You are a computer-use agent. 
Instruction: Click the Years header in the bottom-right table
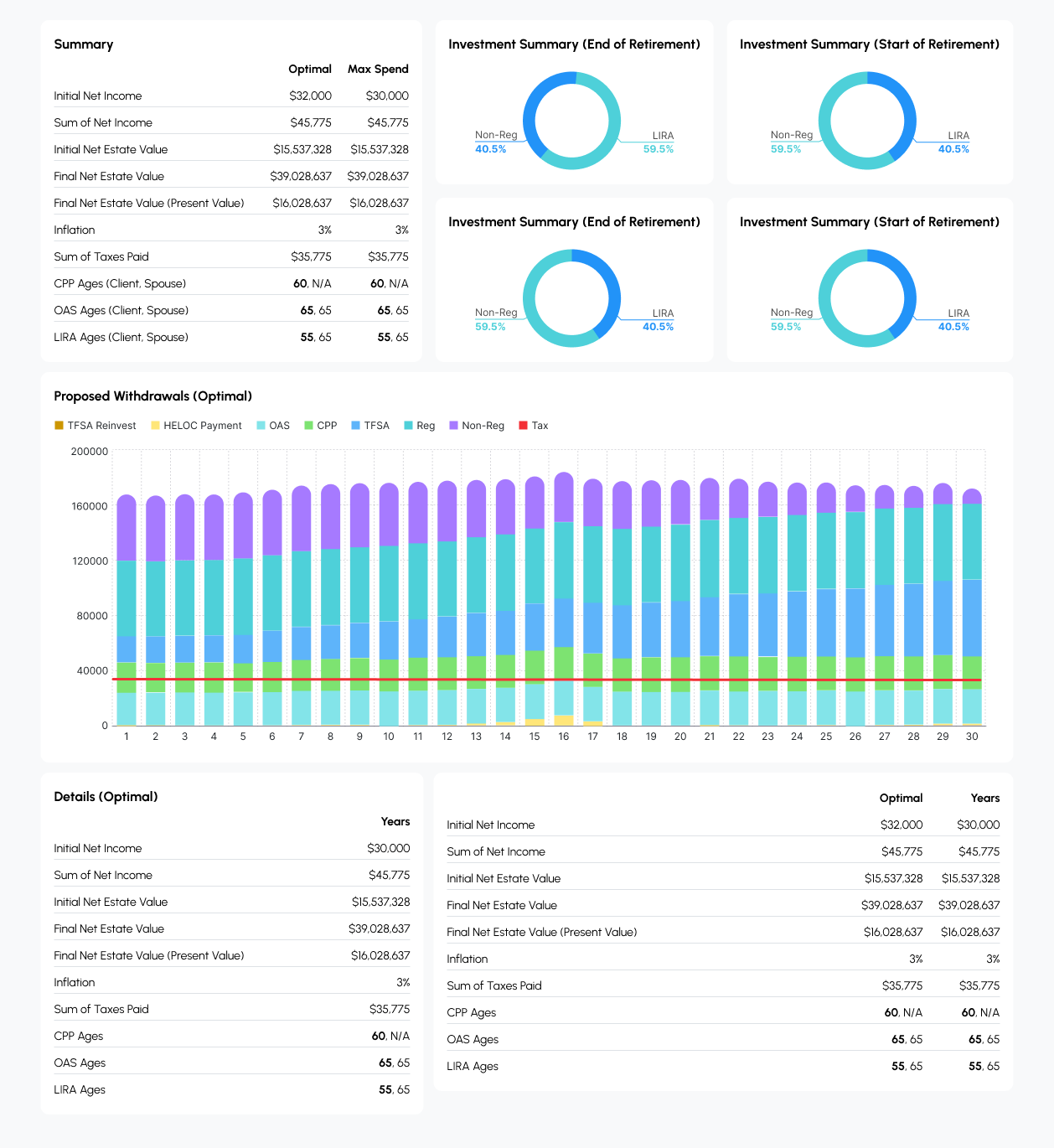[985, 798]
